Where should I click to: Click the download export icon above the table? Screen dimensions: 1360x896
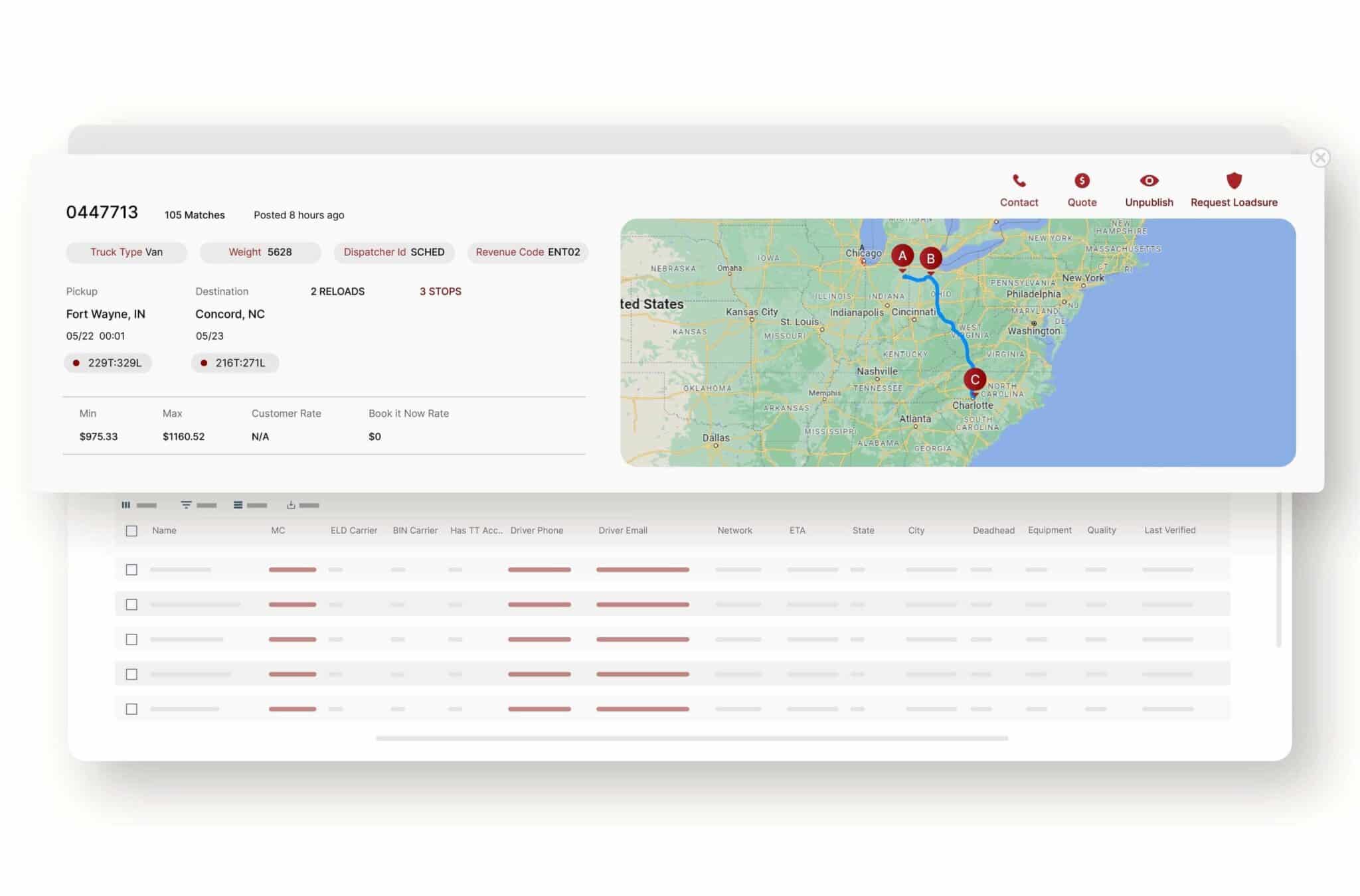[290, 504]
